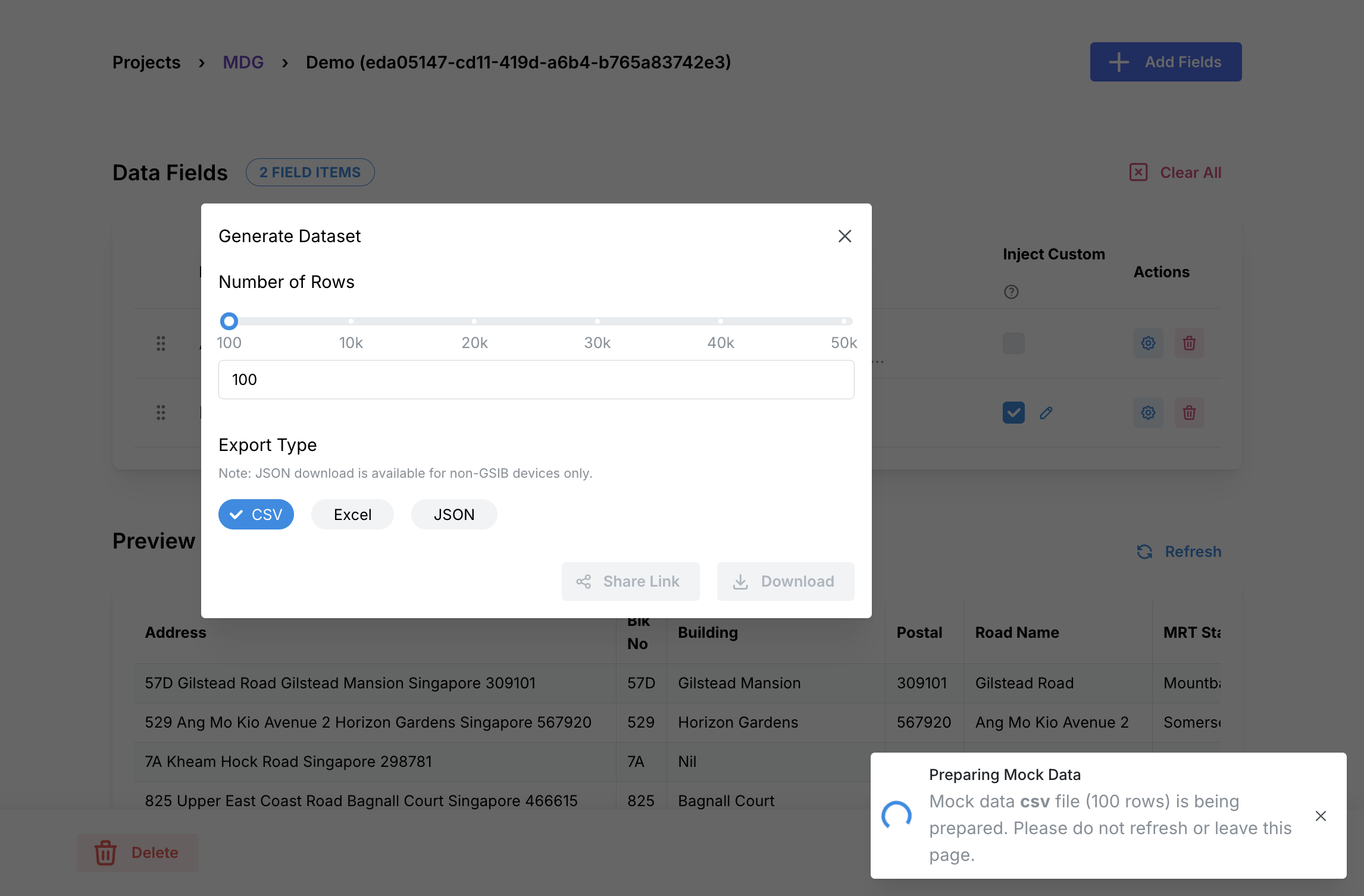Select the CSV export type
Image resolution: width=1364 pixels, height=896 pixels.
tap(256, 515)
